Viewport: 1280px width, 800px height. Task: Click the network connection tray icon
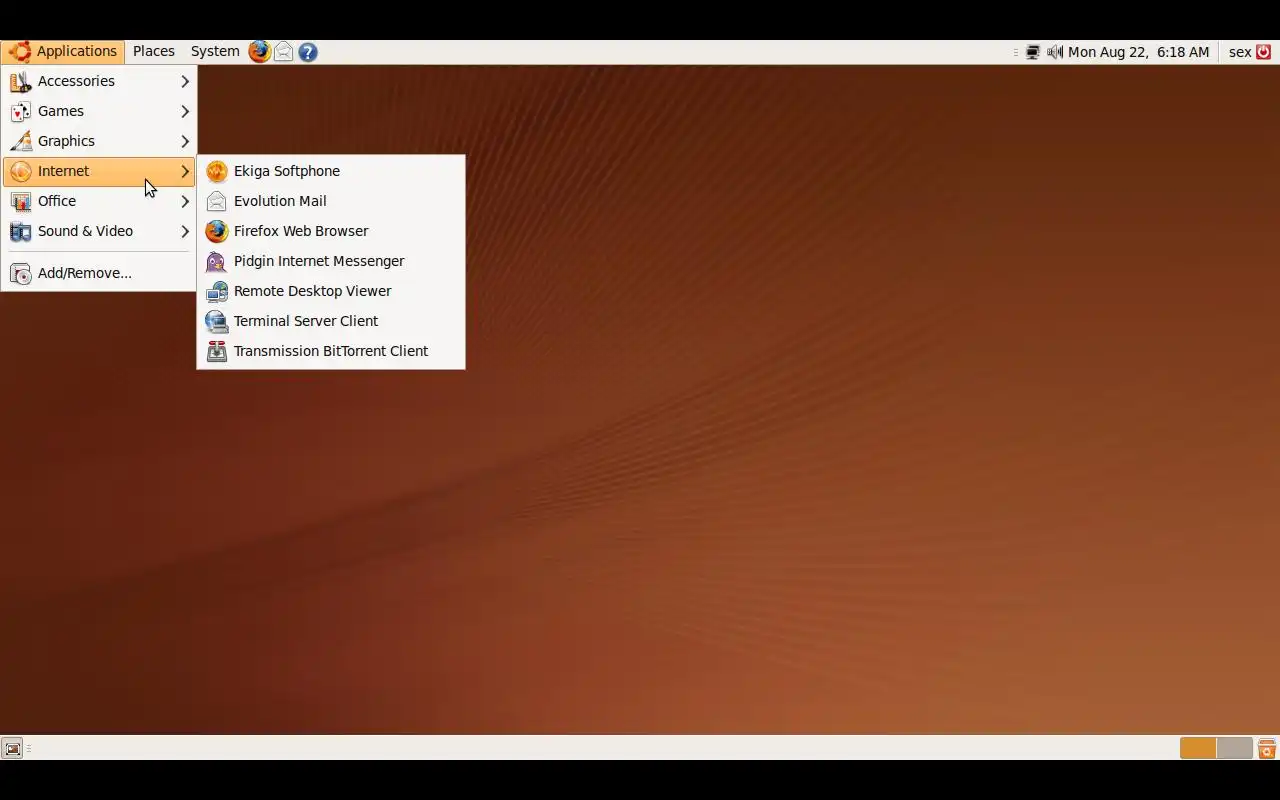[1033, 52]
